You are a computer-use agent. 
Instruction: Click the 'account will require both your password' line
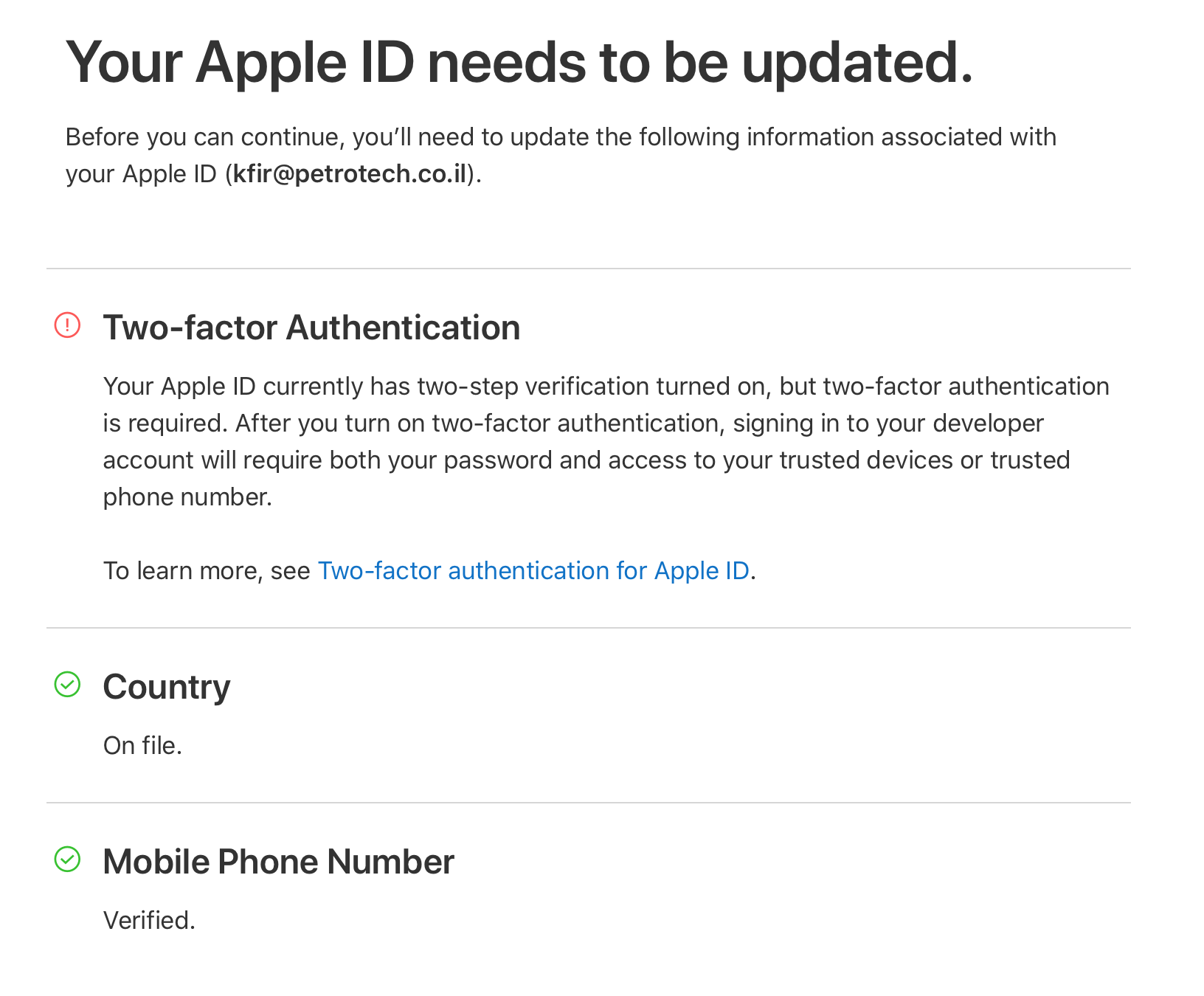coord(587,460)
